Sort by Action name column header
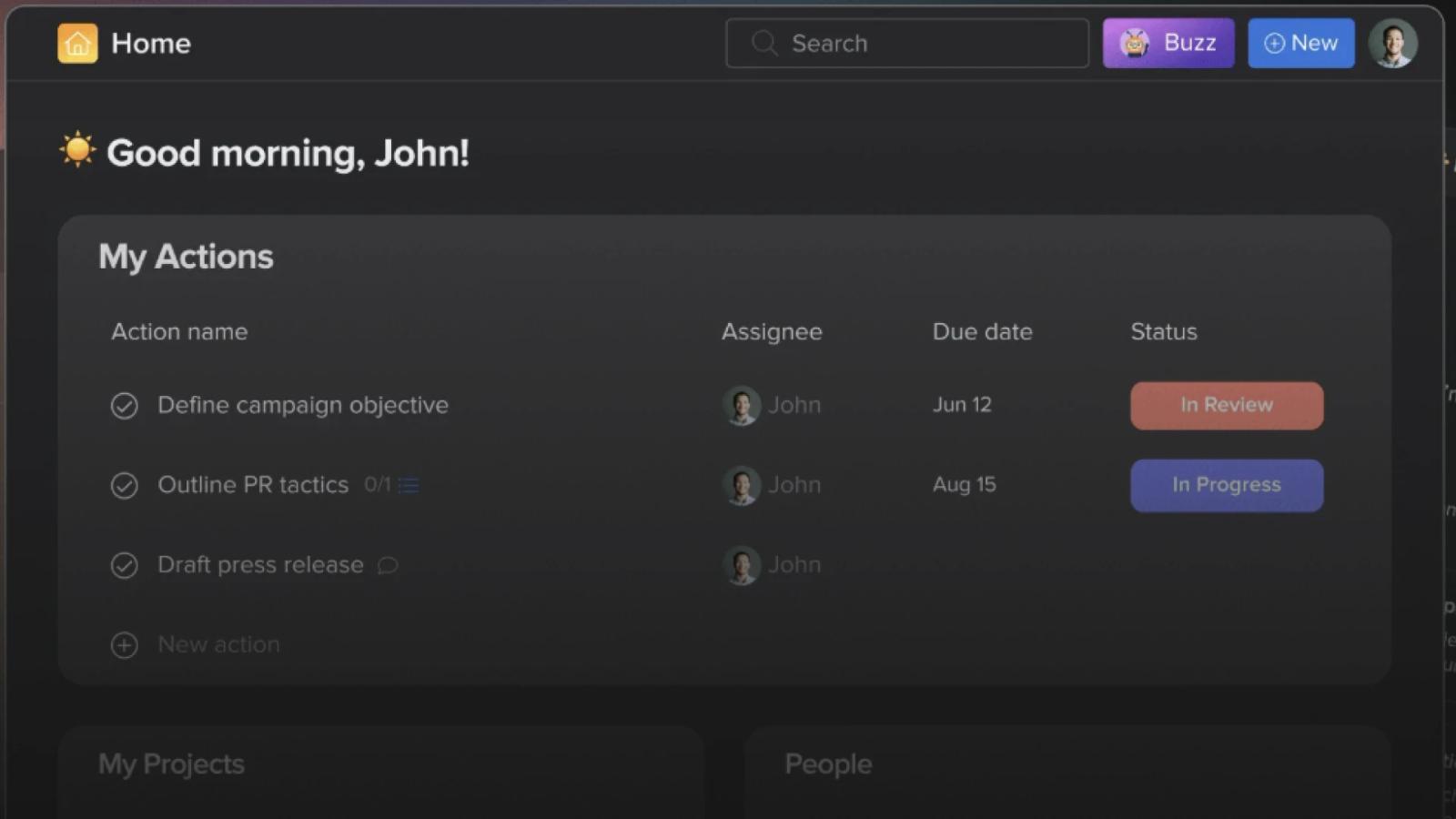The image size is (1456, 819). pyautogui.click(x=179, y=332)
